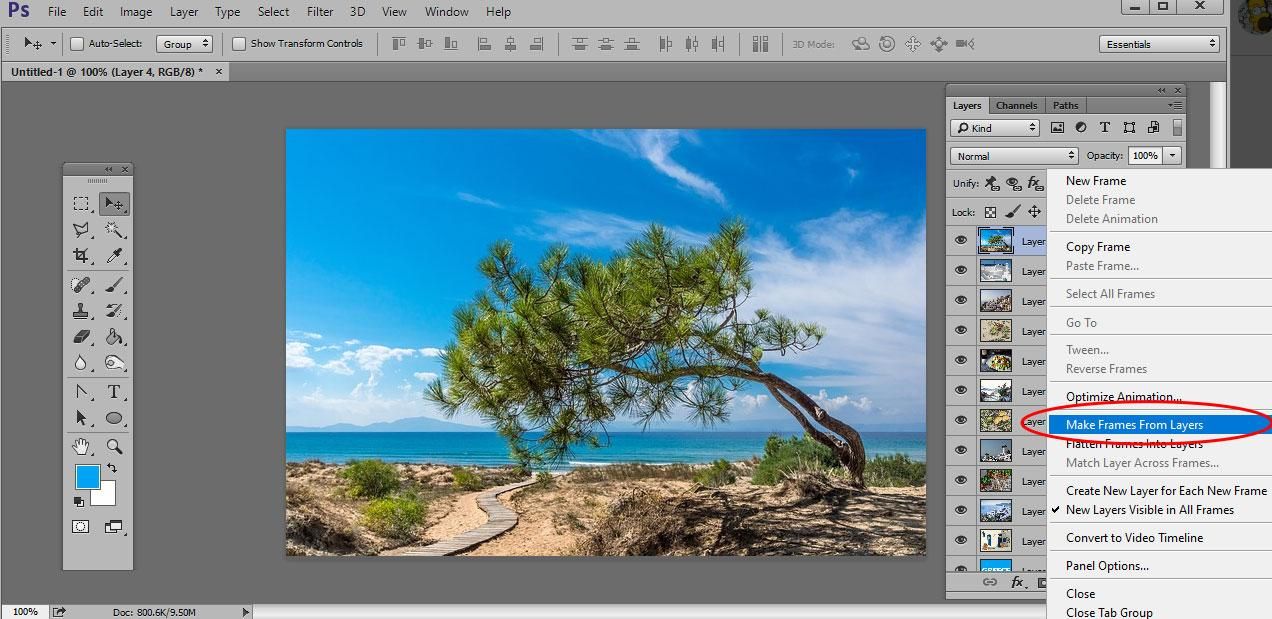Screen dimensions: 1272x619
Task: Choose Make Frames From Layers
Action: (1135, 424)
